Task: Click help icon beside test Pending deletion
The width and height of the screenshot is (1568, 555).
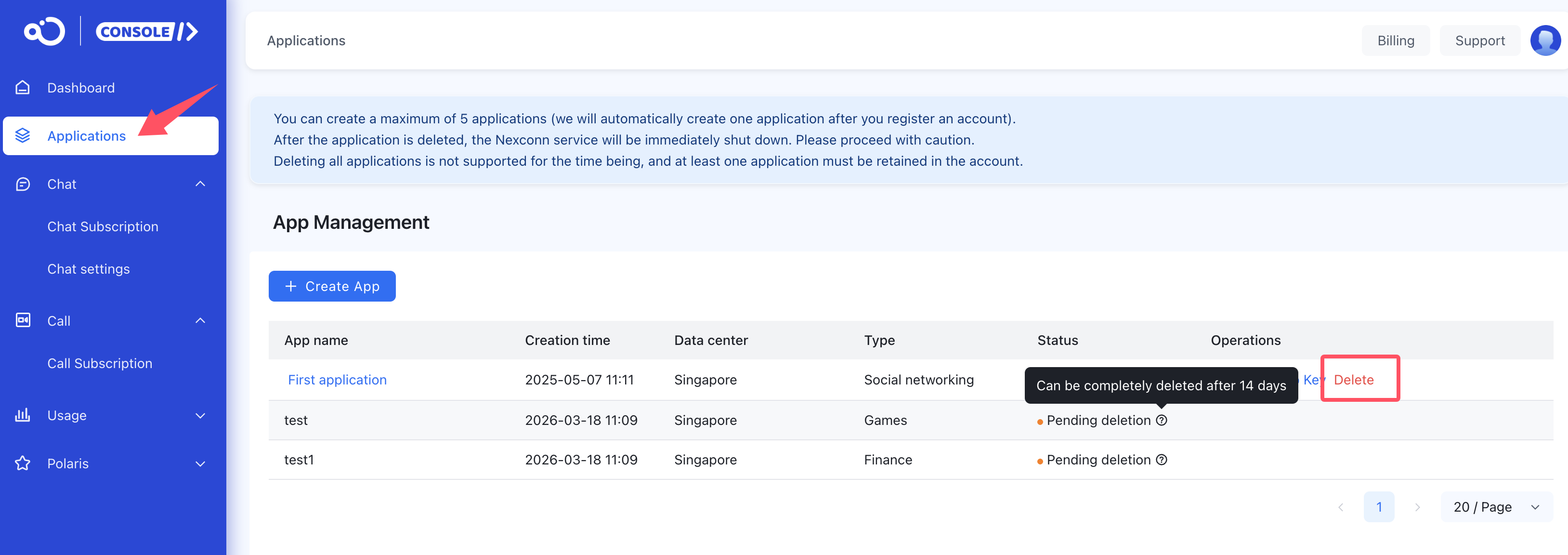Action: [x=1162, y=421]
